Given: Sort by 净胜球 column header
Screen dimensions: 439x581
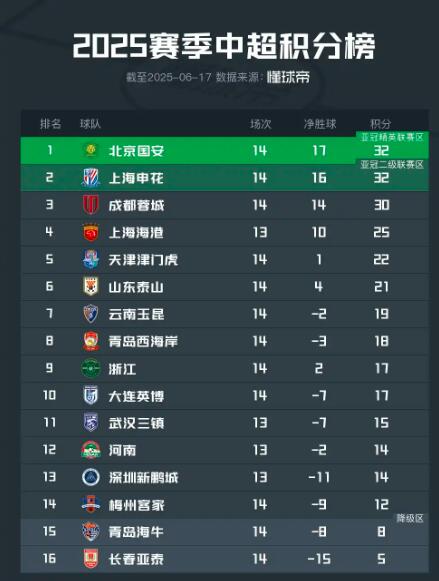Looking at the screenshot, I should pyautogui.click(x=320, y=124).
